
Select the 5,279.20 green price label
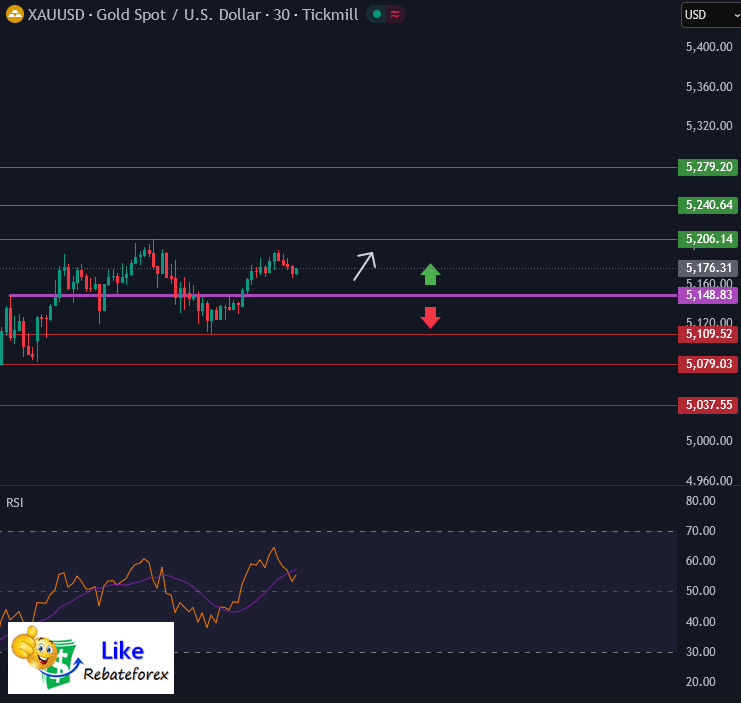click(707, 167)
